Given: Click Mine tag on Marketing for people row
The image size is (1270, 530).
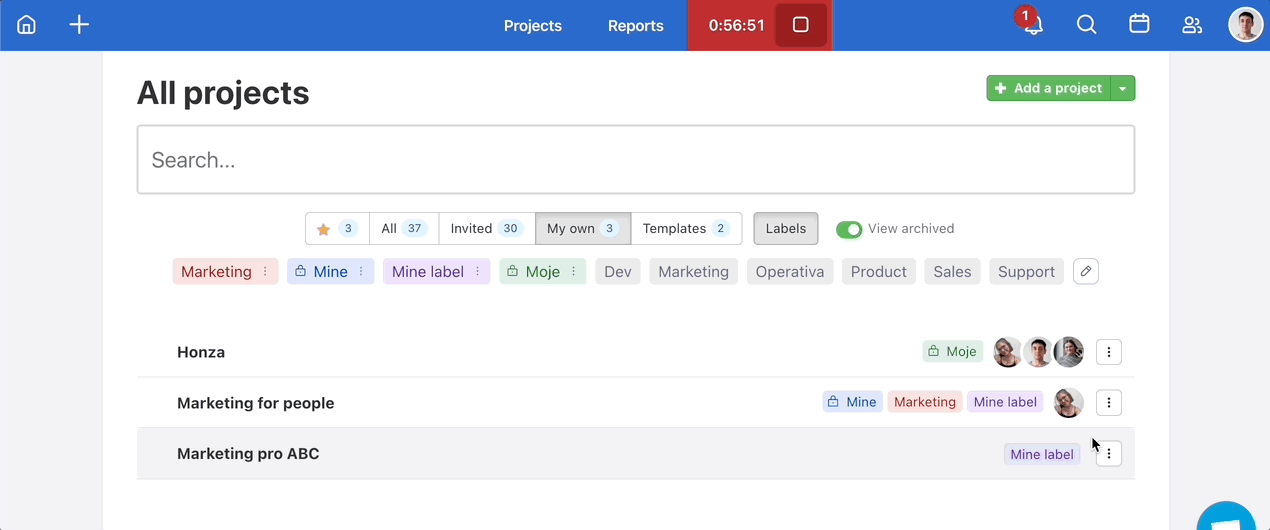Looking at the screenshot, I should pyautogui.click(x=852, y=402).
